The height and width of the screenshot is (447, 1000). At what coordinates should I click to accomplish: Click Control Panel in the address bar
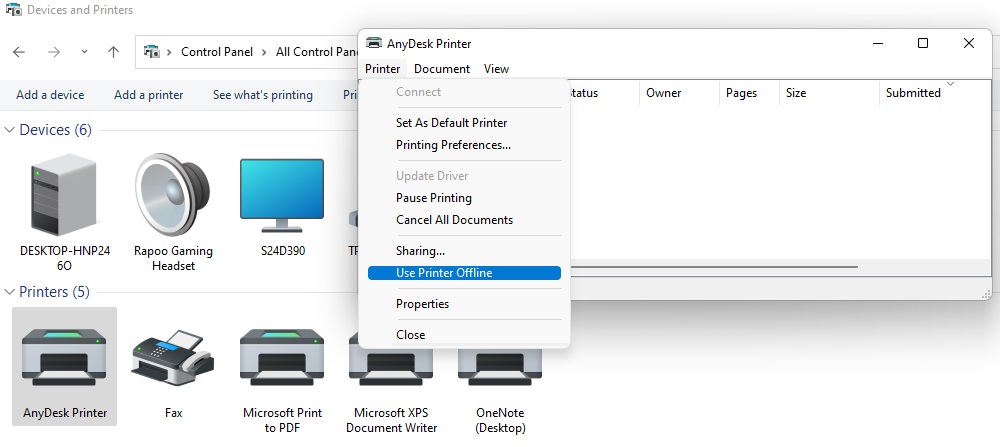pyautogui.click(x=217, y=52)
